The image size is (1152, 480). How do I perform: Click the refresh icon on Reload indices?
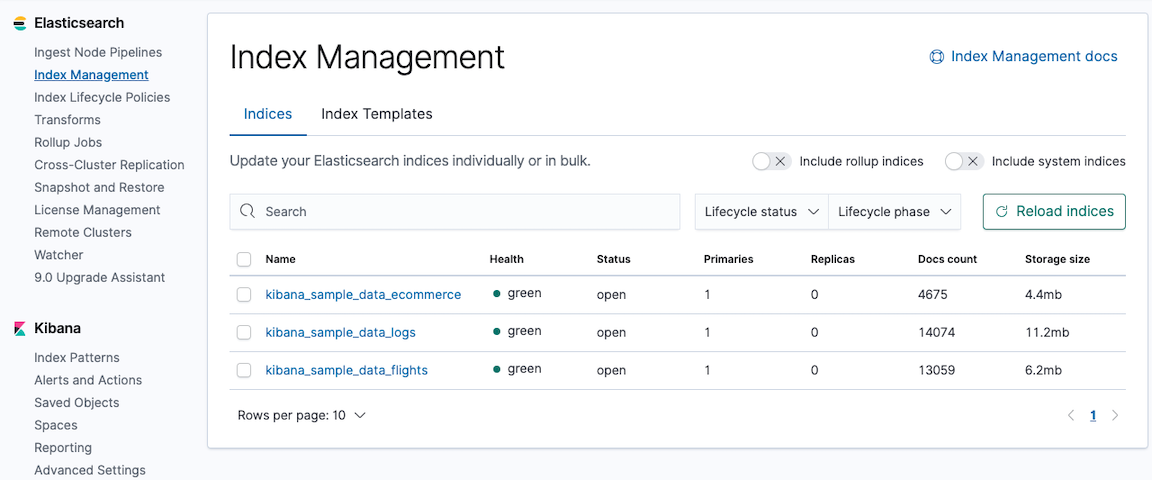click(1001, 212)
